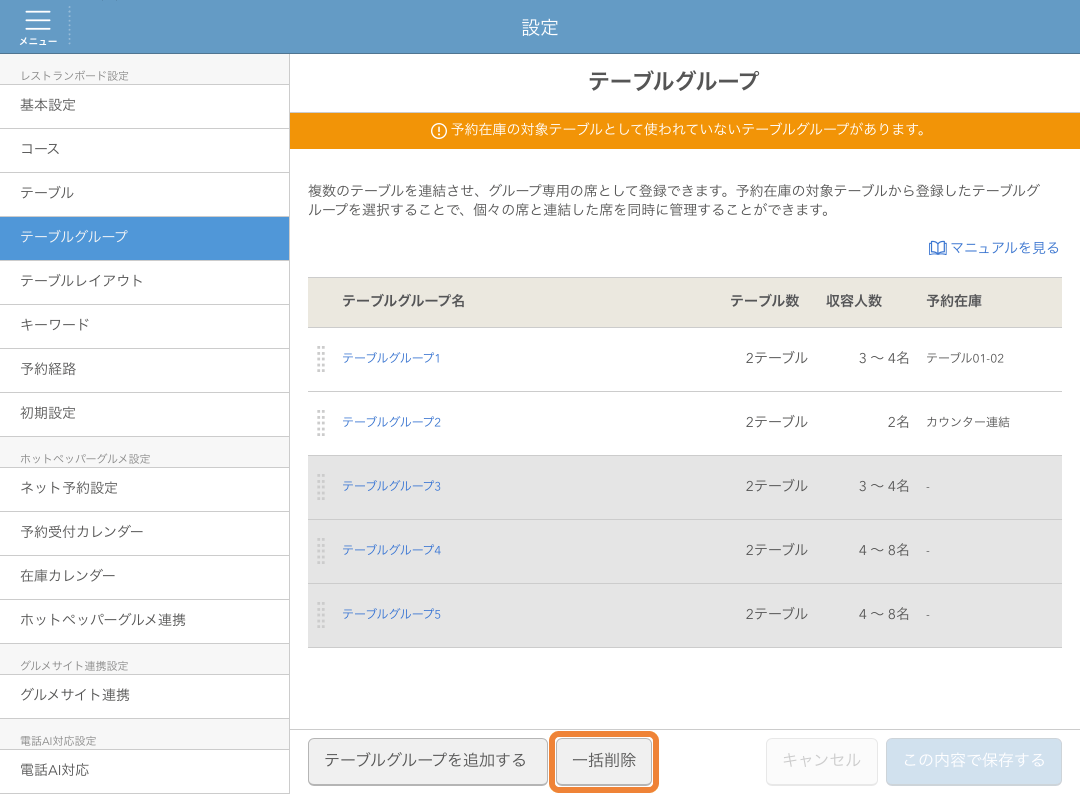This screenshot has height=794, width=1080.
Task: Click the drag handle beside テーブルグループ1
Action: 321,359
